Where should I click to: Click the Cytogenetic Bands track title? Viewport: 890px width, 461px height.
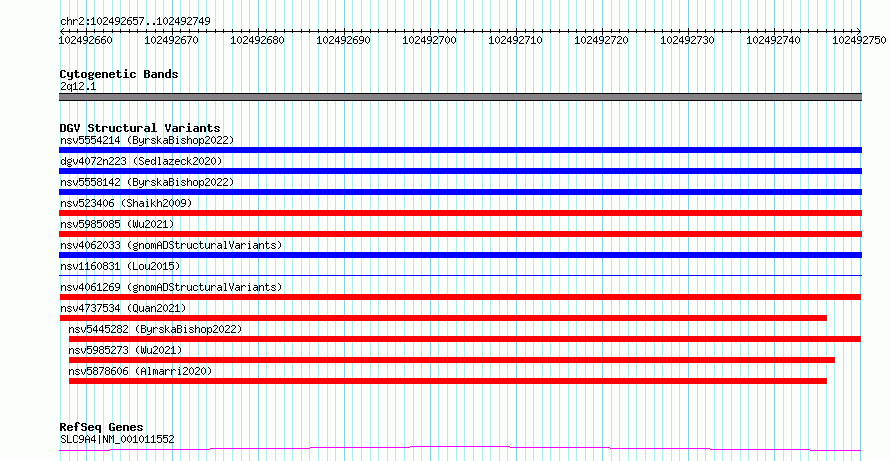(119, 74)
